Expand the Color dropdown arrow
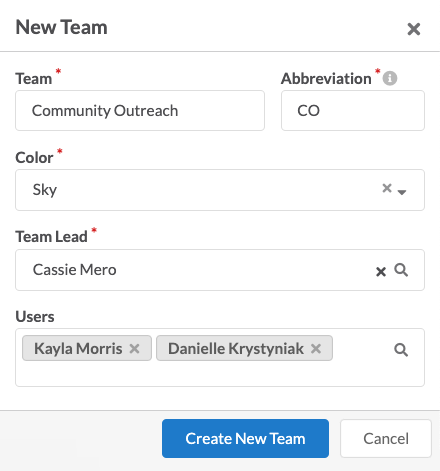 [x=402, y=192]
